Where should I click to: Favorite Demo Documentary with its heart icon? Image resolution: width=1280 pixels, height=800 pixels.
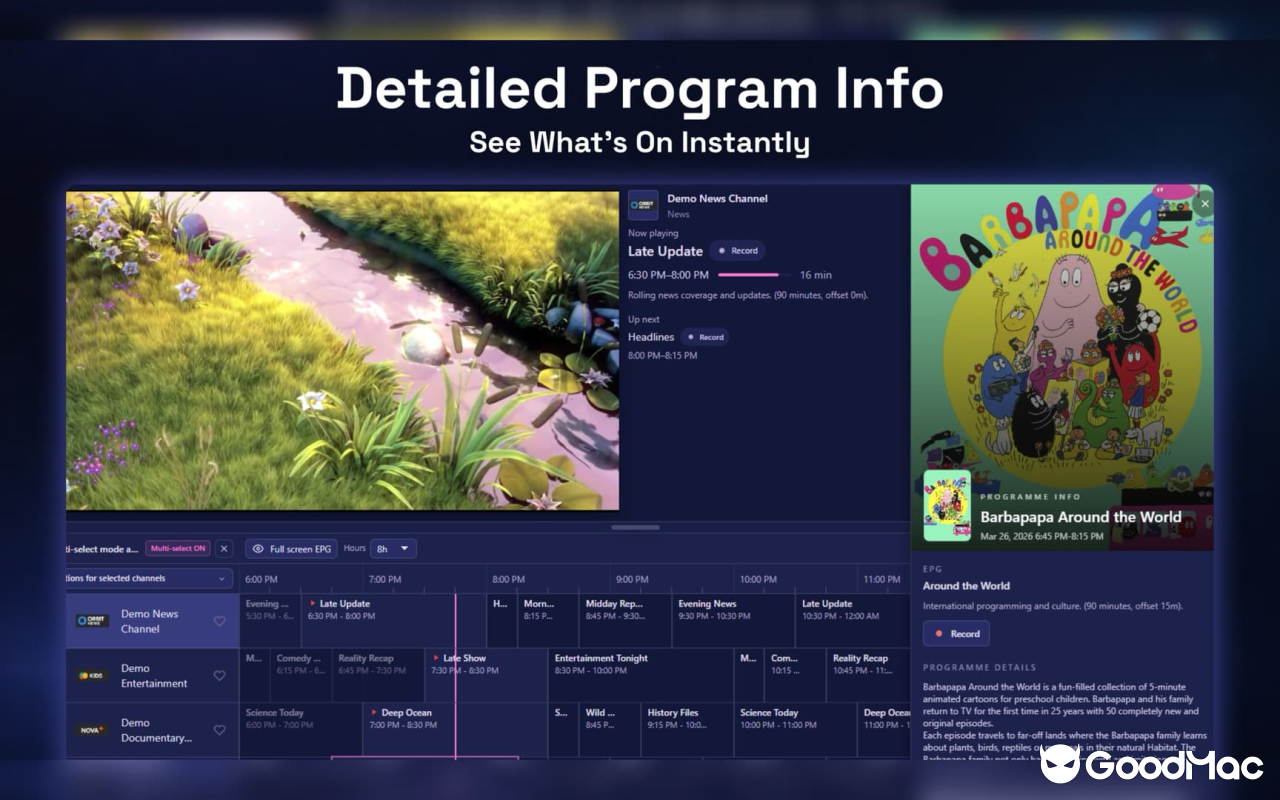[x=219, y=730]
